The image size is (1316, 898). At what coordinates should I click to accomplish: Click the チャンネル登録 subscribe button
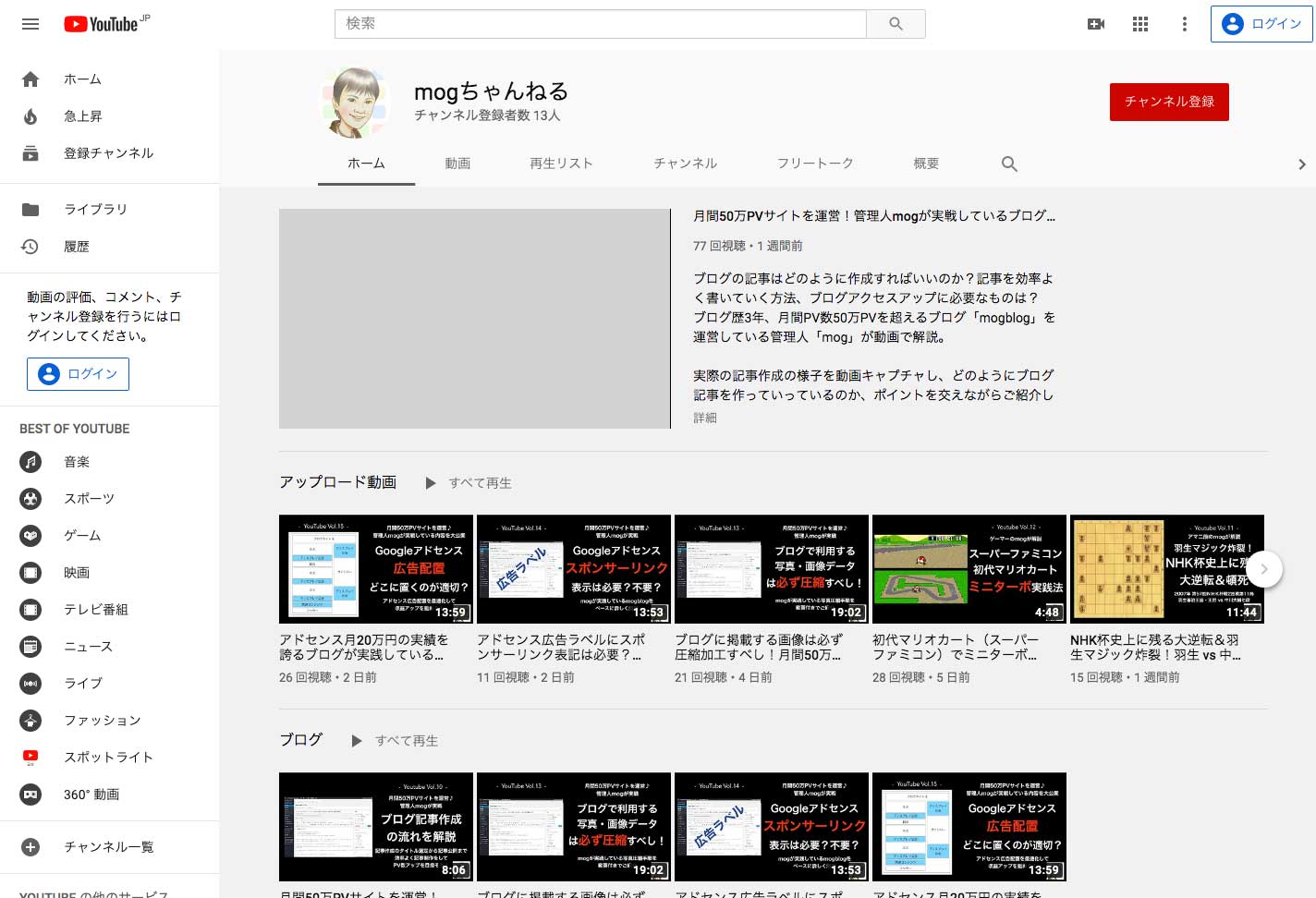point(1169,102)
